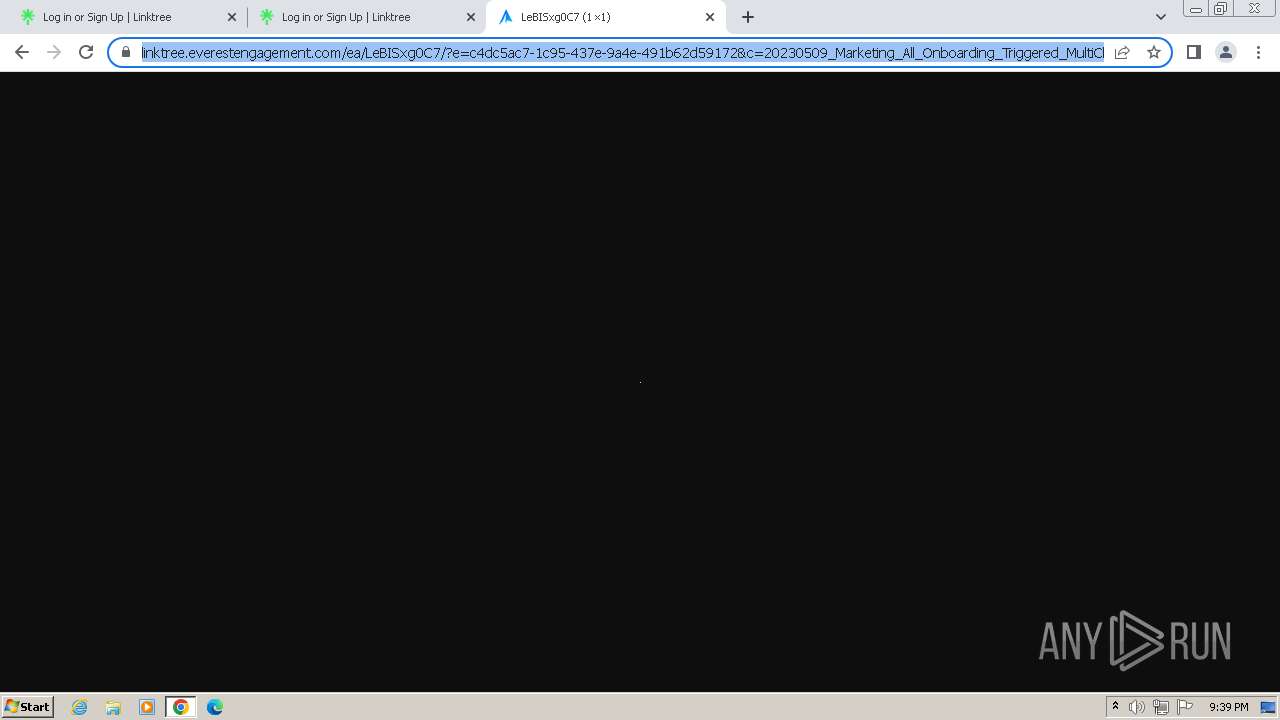Bookmark this page with star

pyautogui.click(x=1154, y=52)
